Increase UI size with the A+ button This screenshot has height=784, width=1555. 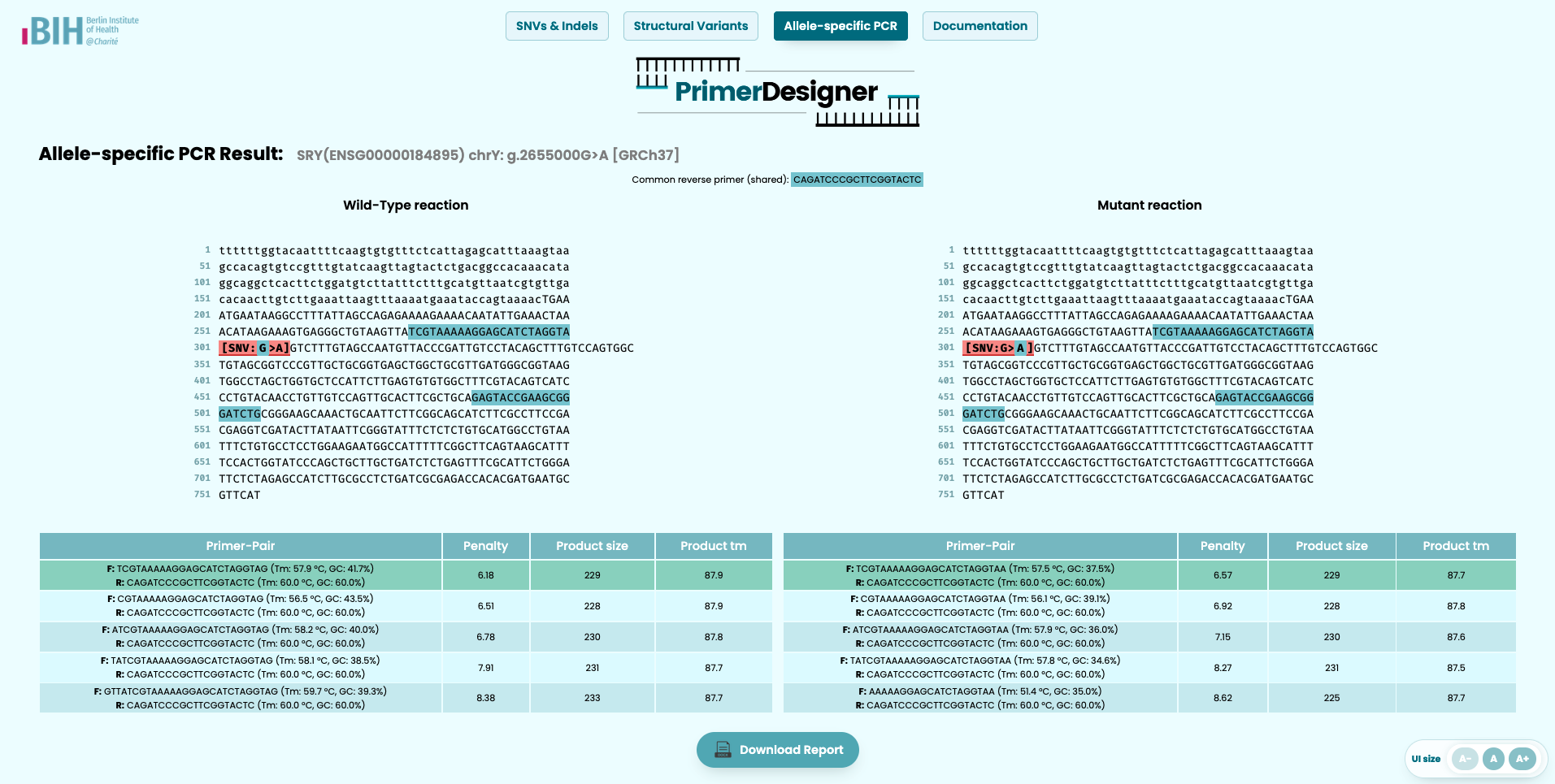pyautogui.click(x=1522, y=759)
